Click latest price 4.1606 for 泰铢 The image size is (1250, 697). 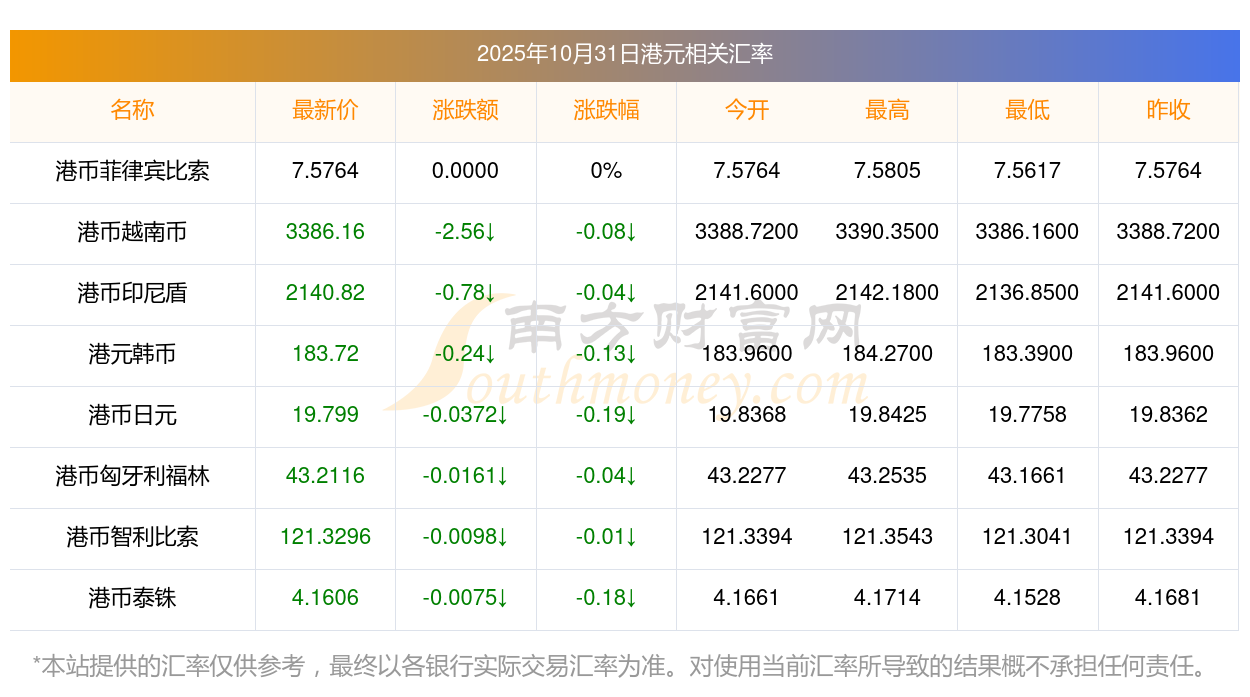pyautogui.click(x=325, y=598)
